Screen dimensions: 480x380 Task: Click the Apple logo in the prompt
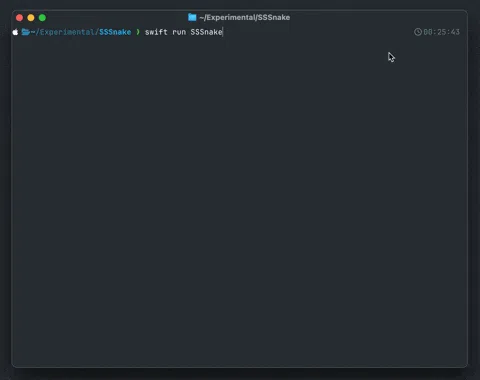tap(15, 32)
